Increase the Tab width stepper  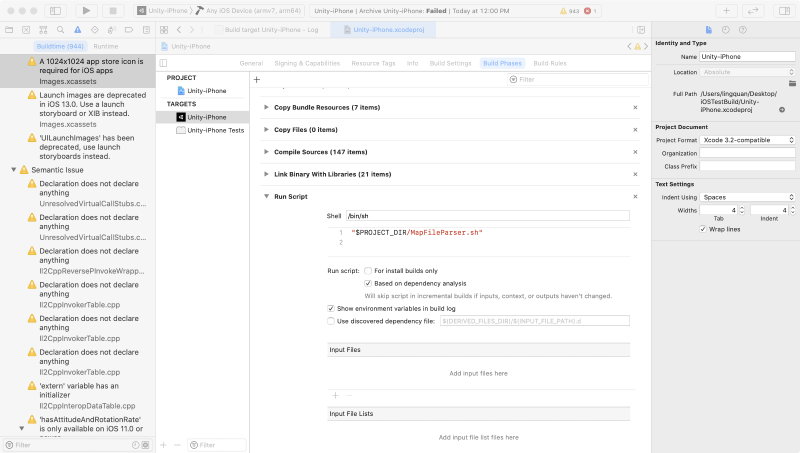pos(742,208)
